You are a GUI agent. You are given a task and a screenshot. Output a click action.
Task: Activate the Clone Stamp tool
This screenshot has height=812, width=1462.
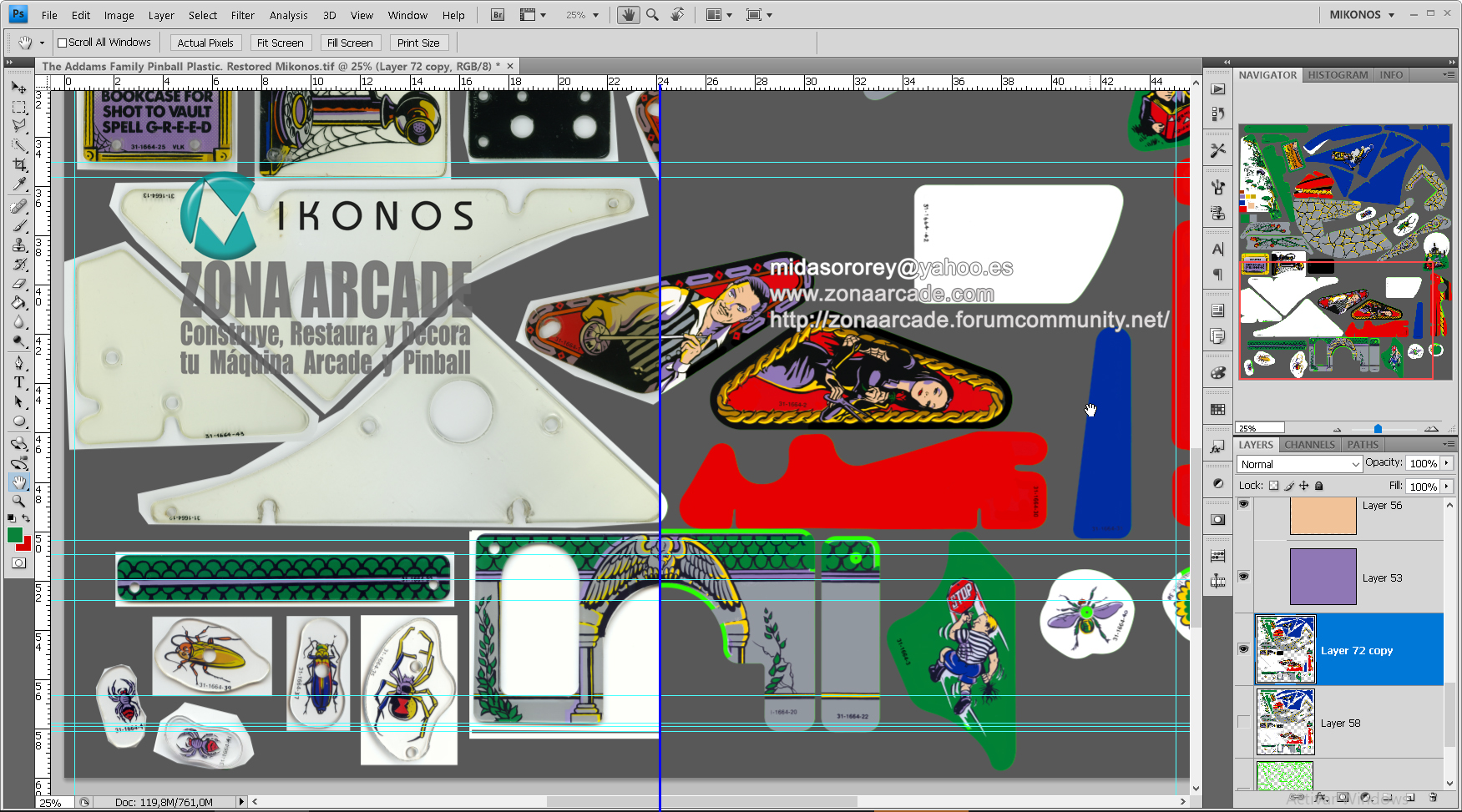[x=18, y=245]
